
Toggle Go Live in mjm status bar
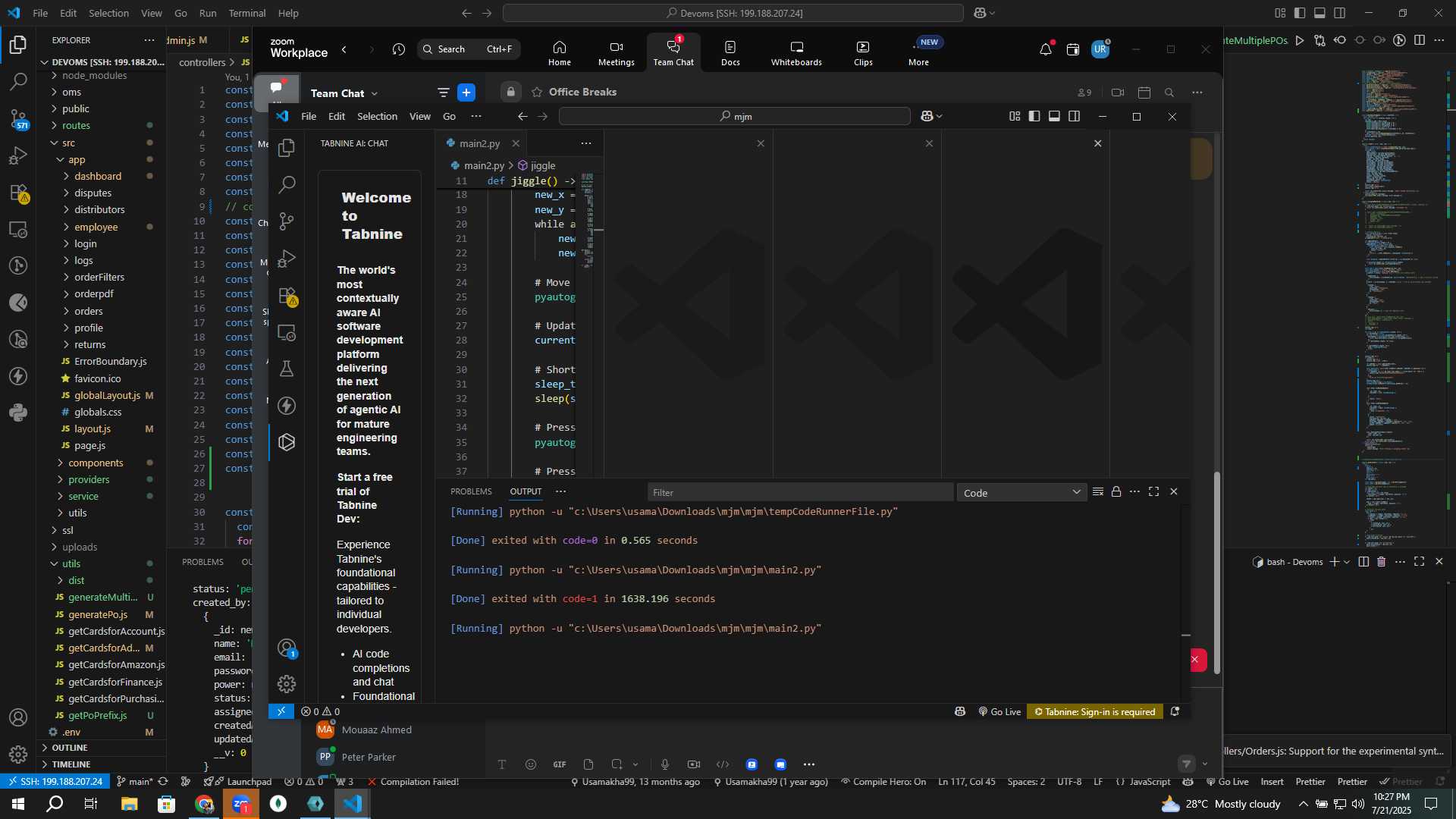pos(999,712)
